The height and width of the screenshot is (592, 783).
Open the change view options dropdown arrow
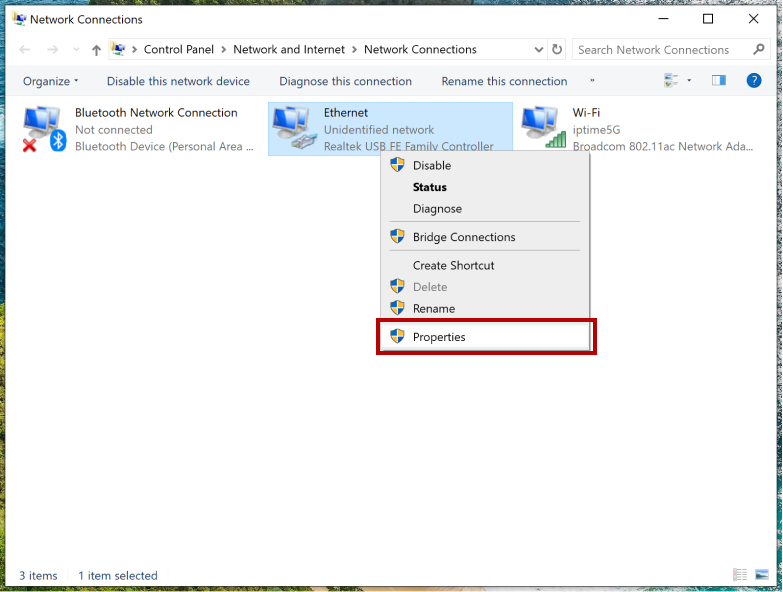(689, 81)
